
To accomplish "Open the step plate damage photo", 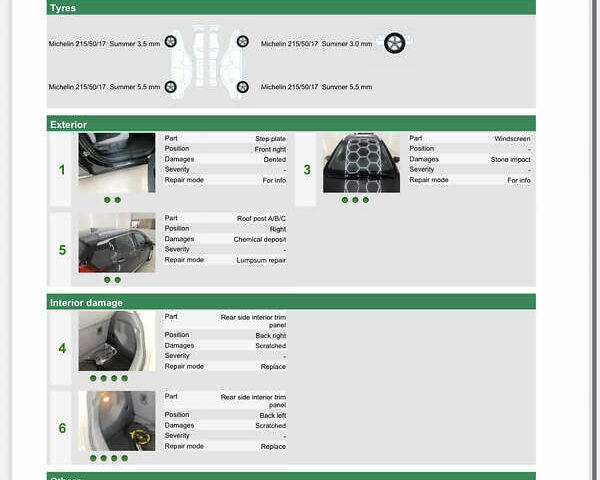I will coord(117,163).
